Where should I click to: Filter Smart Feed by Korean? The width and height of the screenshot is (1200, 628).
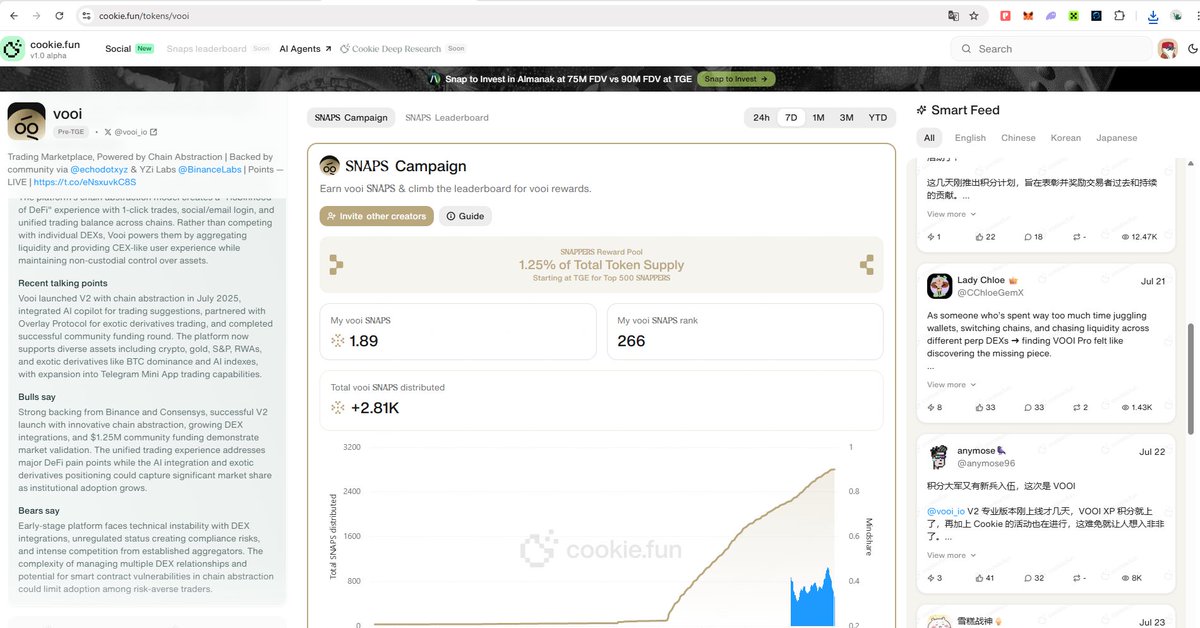tap(1065, 138)
